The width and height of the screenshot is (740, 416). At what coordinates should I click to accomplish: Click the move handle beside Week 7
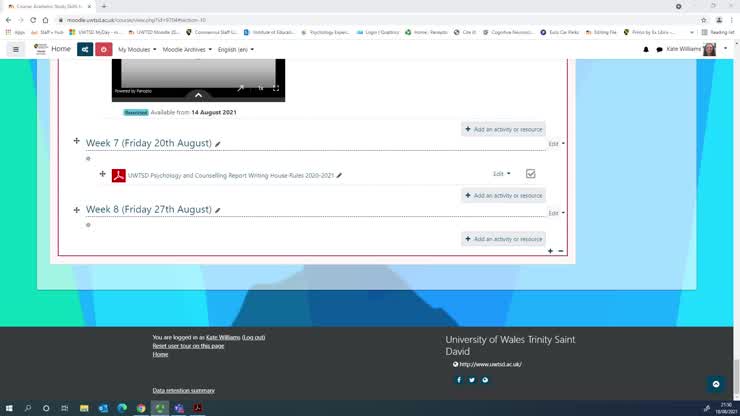coord(77,143)
